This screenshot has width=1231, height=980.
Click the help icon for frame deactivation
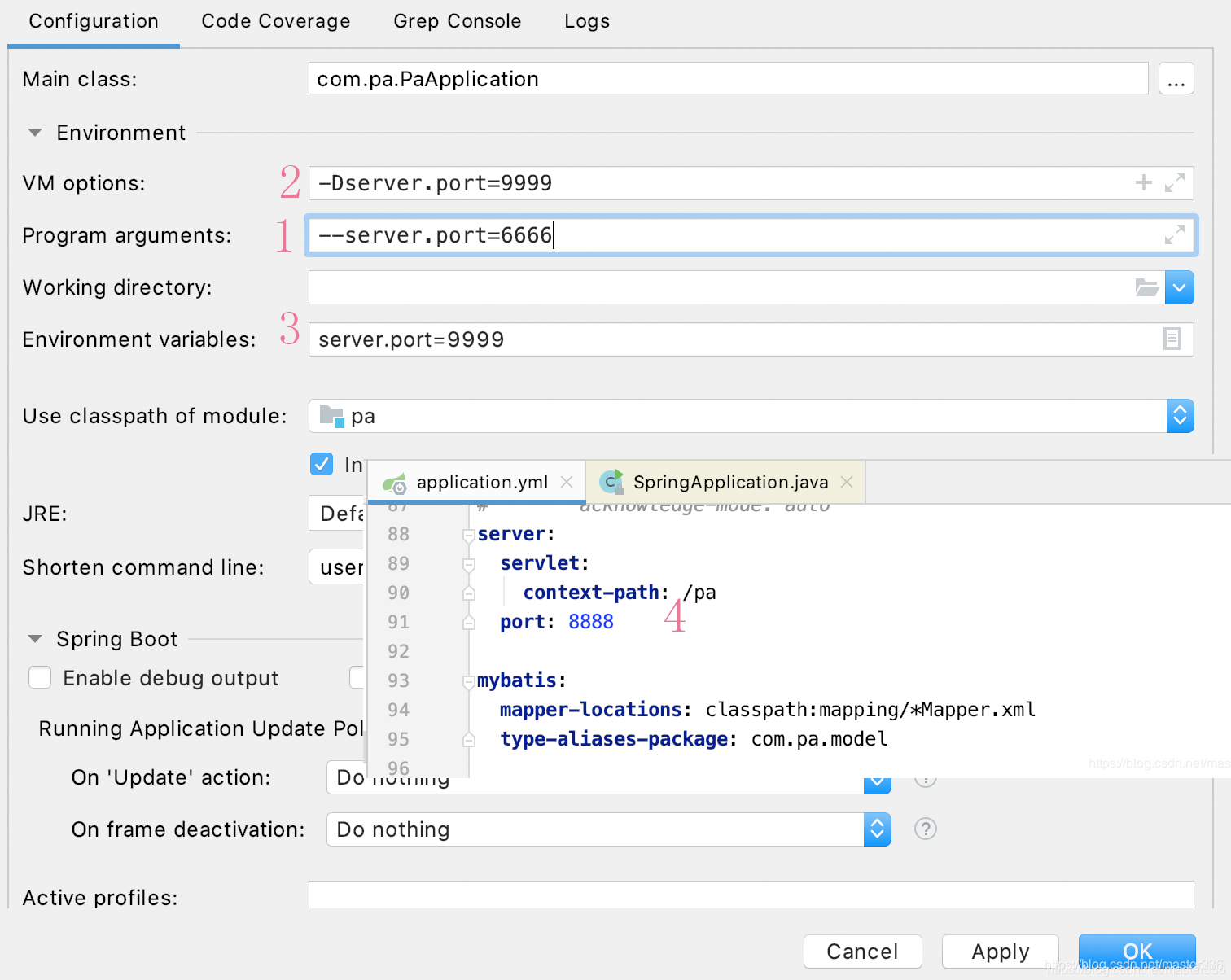tap(926, 829)
